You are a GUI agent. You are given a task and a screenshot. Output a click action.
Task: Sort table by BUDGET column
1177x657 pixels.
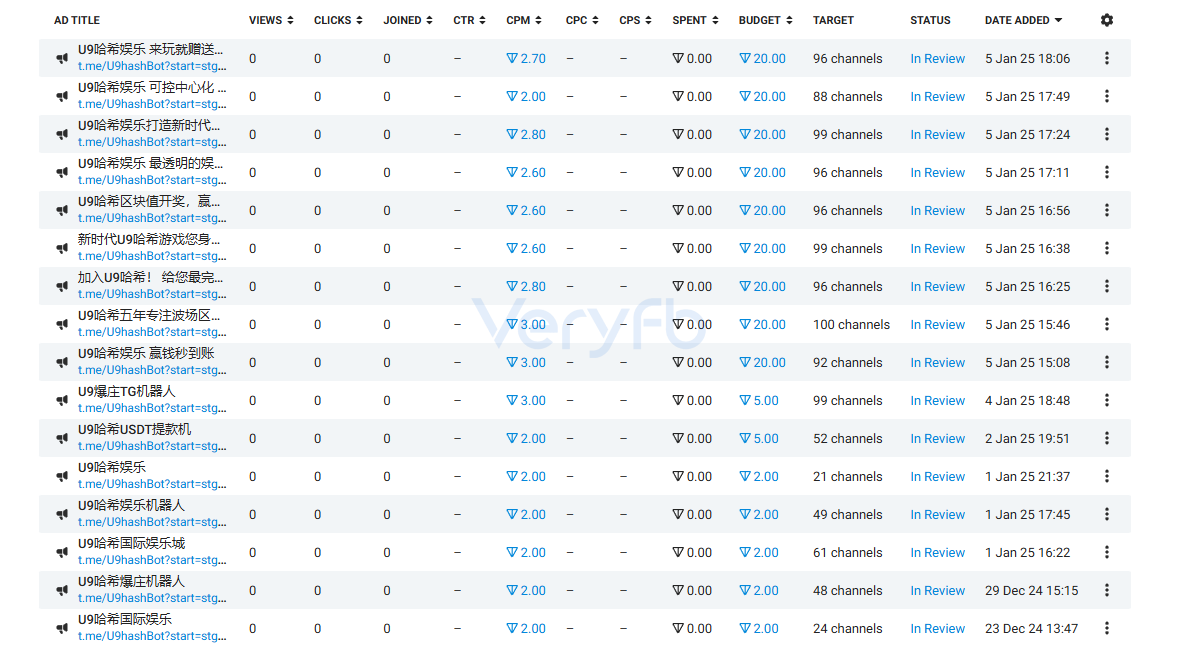[x=765, y=20]
